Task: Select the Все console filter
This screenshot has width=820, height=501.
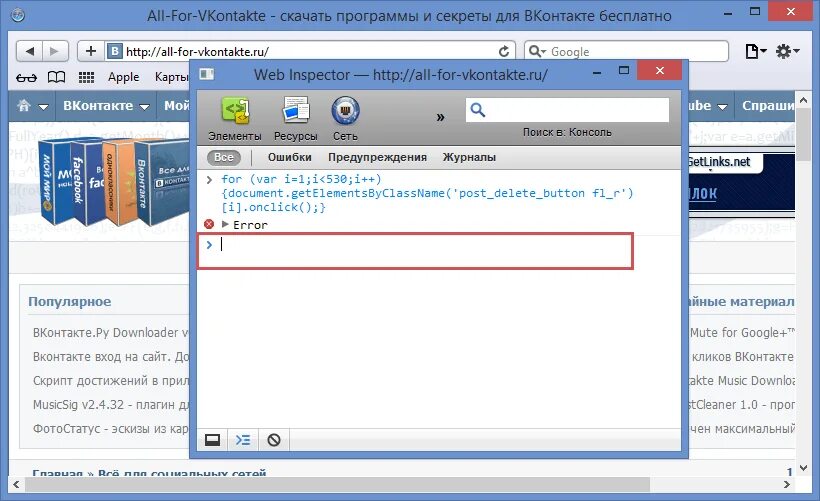Action: click(224, 157)
